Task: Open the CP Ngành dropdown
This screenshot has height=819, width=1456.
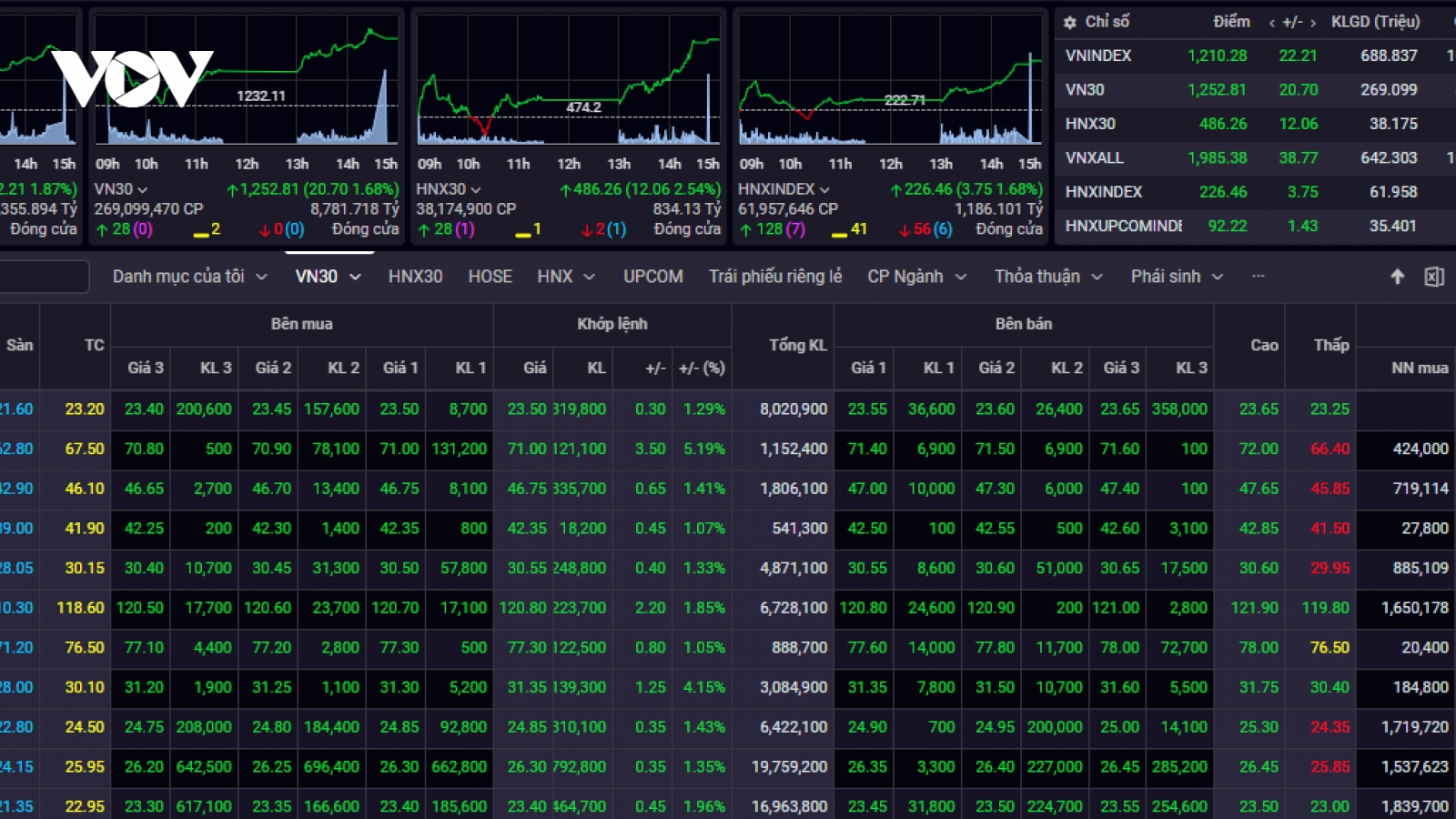Action: pyautogui.click(x=960, y=277)
